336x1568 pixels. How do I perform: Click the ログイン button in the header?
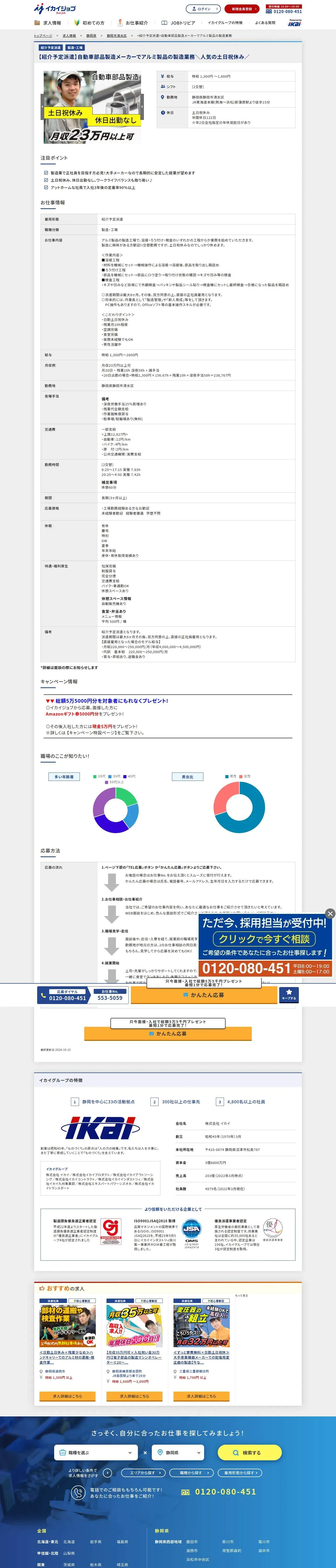point(203,9)
